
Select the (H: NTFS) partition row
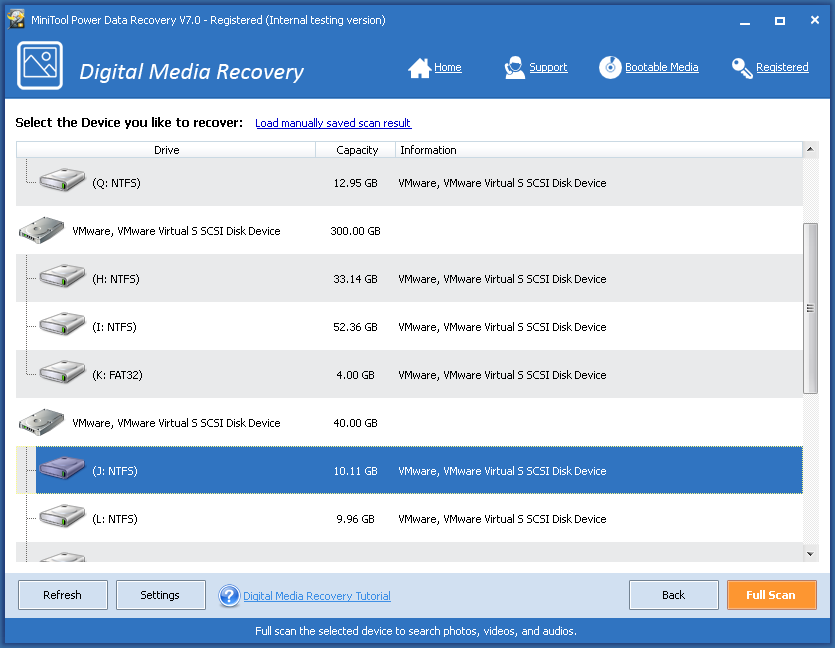click(410, 278)
